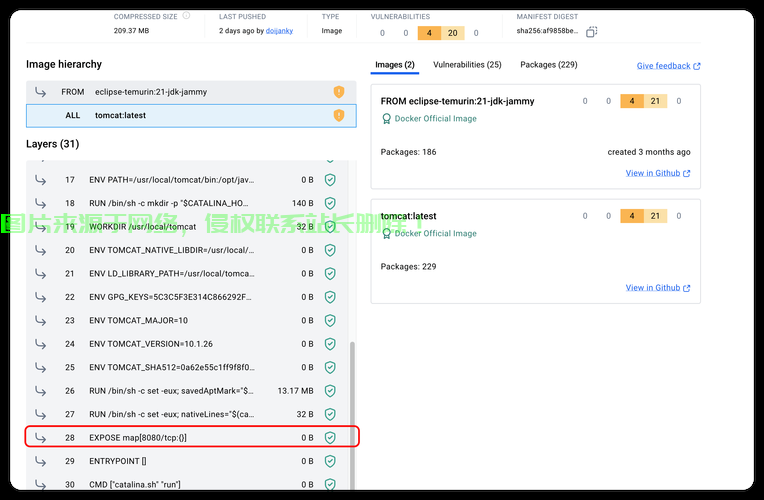
Task: Click the yellow 21 badge on eclipse-temurin card
Action: [x=655, y=101]
